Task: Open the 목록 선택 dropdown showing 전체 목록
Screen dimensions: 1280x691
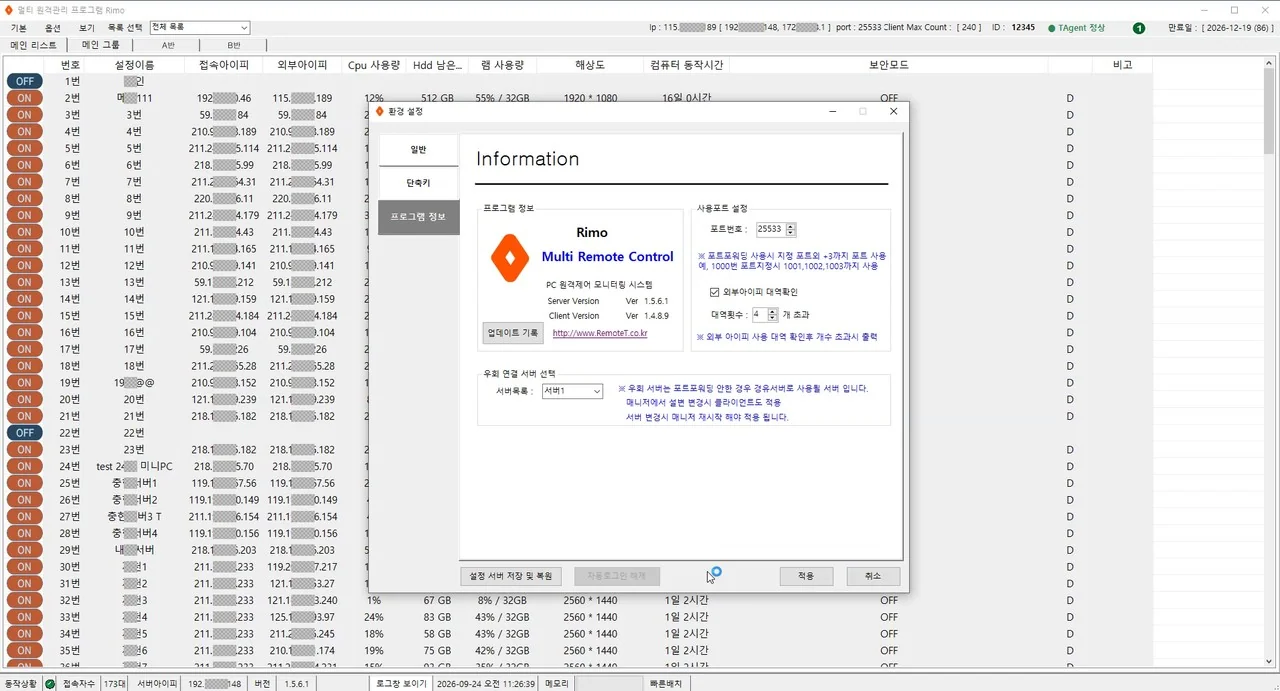Action: pos(199,27)
